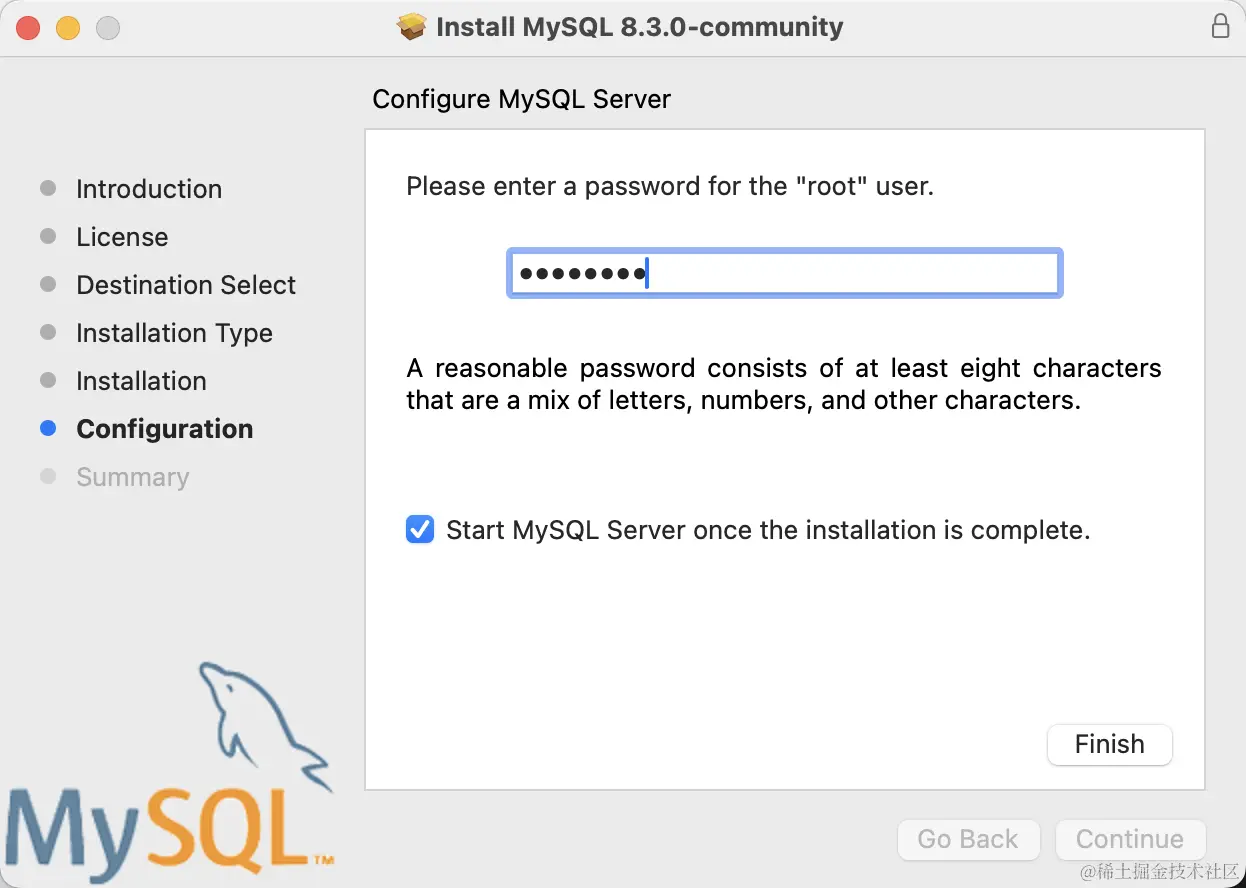1246x888 pixels.
Task: Select the Destination Select step label
Action: (186, 285)
